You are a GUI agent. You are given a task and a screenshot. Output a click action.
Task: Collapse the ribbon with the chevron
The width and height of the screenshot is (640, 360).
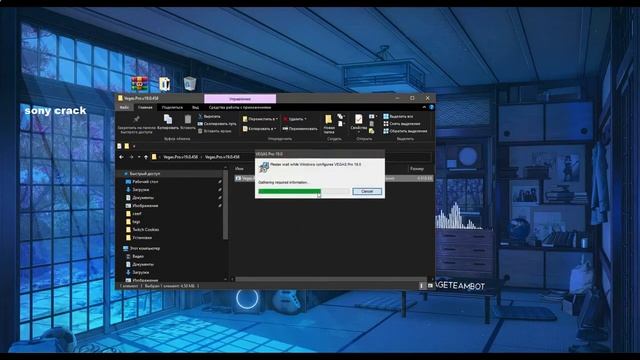point(424,107)
